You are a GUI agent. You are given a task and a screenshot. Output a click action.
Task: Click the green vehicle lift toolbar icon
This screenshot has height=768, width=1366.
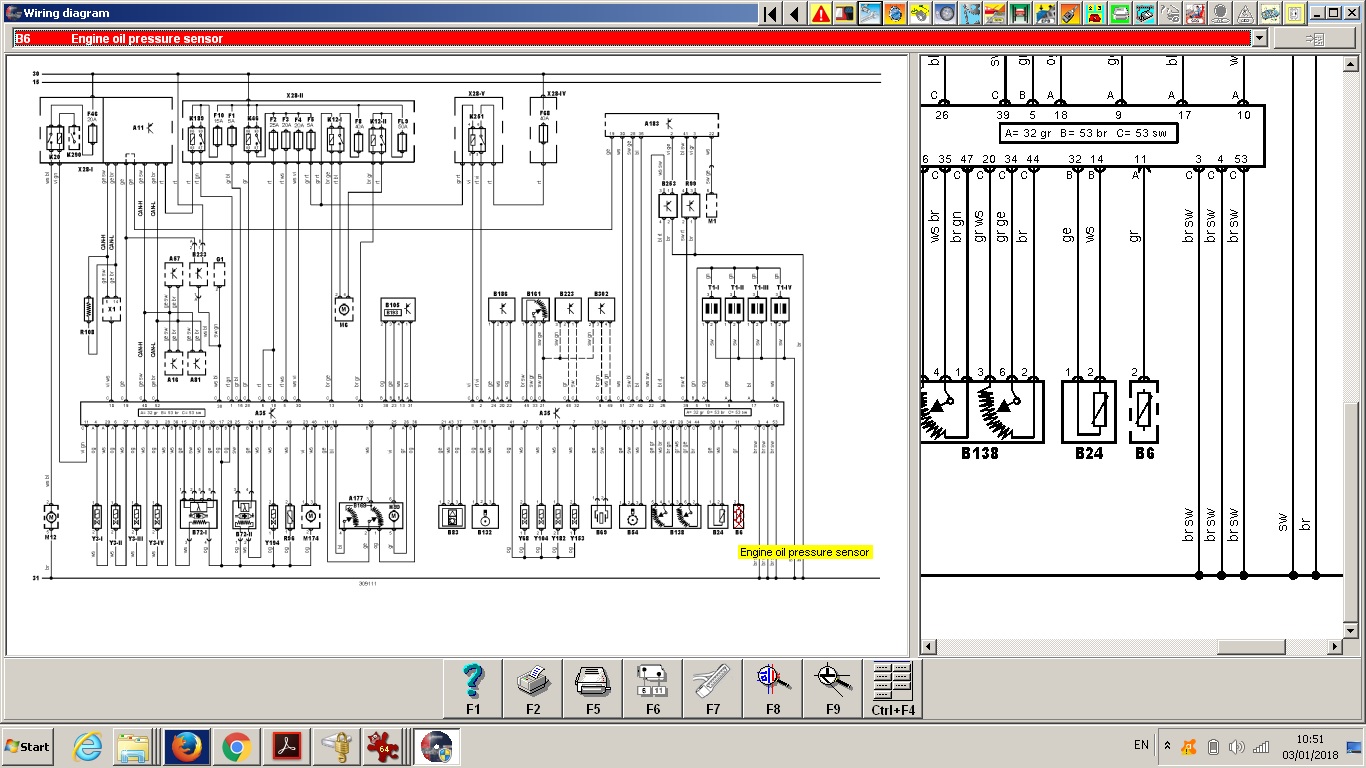1019,14
